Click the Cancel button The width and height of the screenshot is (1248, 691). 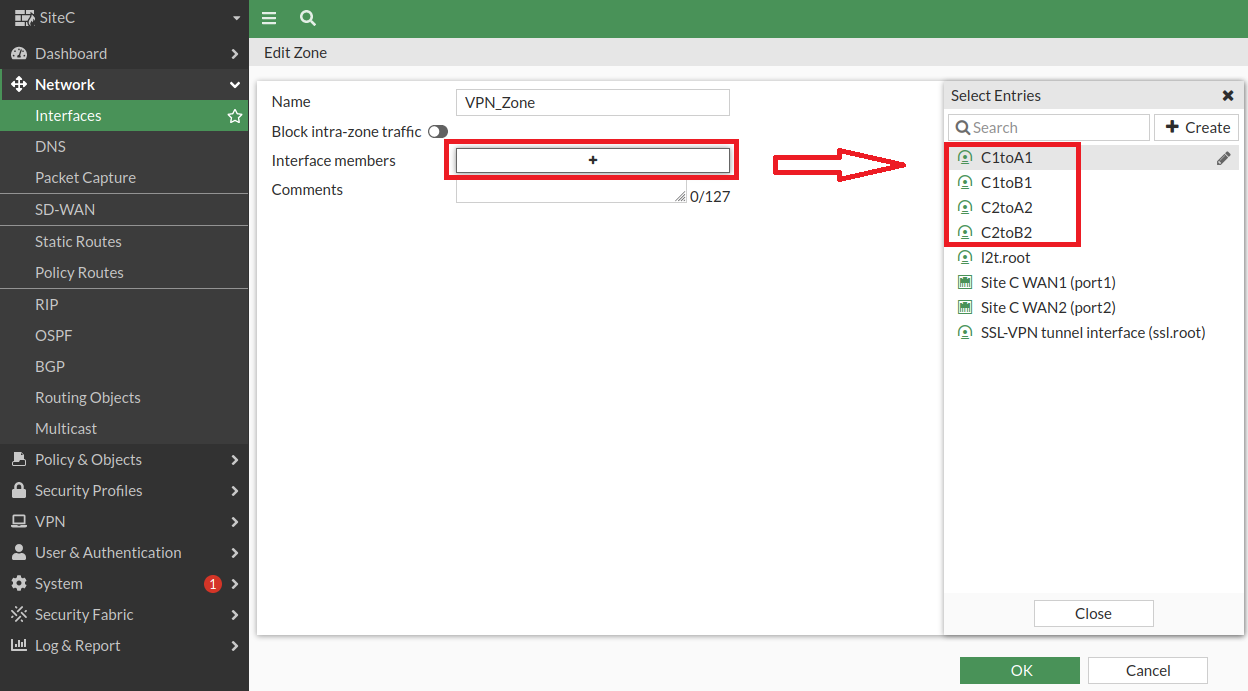1148,670
